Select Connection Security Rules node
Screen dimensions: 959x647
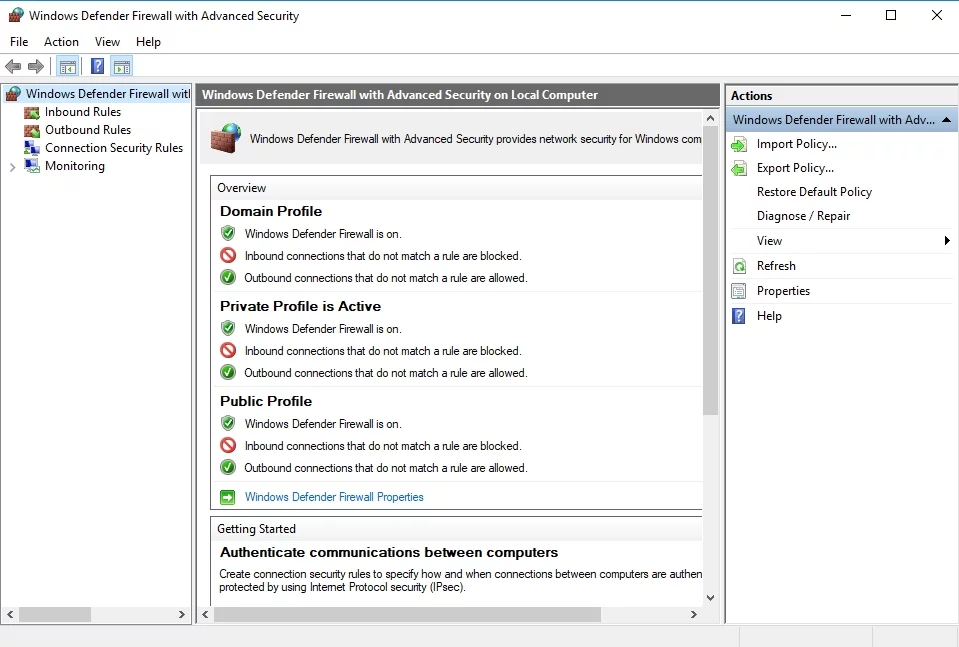click(x=113, y=148)
